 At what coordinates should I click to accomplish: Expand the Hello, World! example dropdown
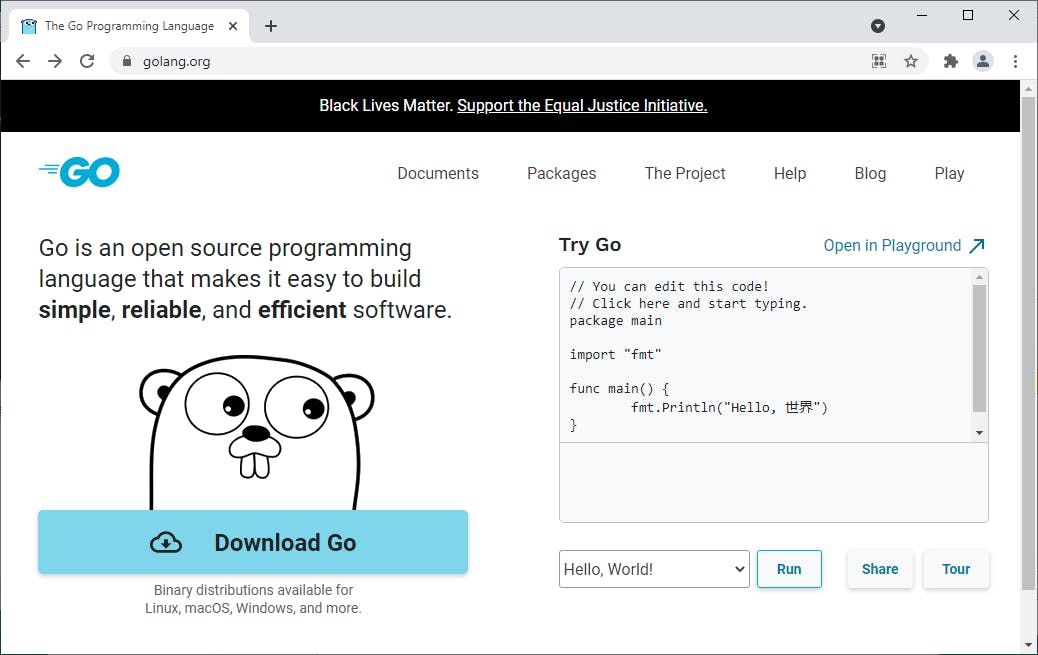pos(654,569)
